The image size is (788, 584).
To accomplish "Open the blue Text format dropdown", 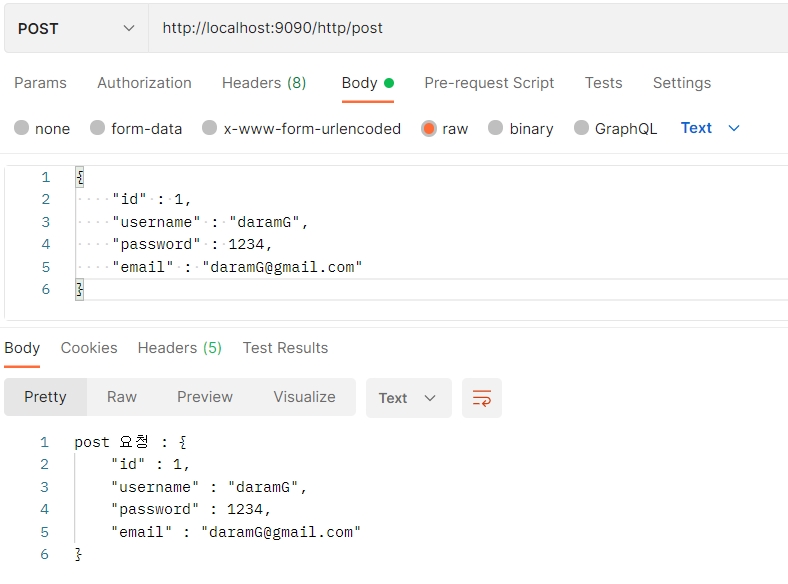I will [x=710, y=128].
